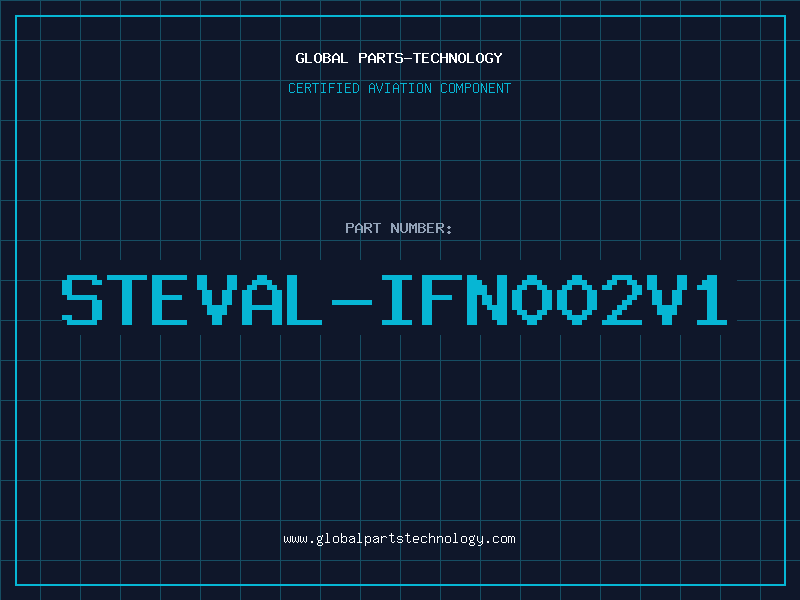The height and width of the screenshot is (600, 800).
Task: Select the part number STEVAL-IFN002V1
Action: [394, 300]
